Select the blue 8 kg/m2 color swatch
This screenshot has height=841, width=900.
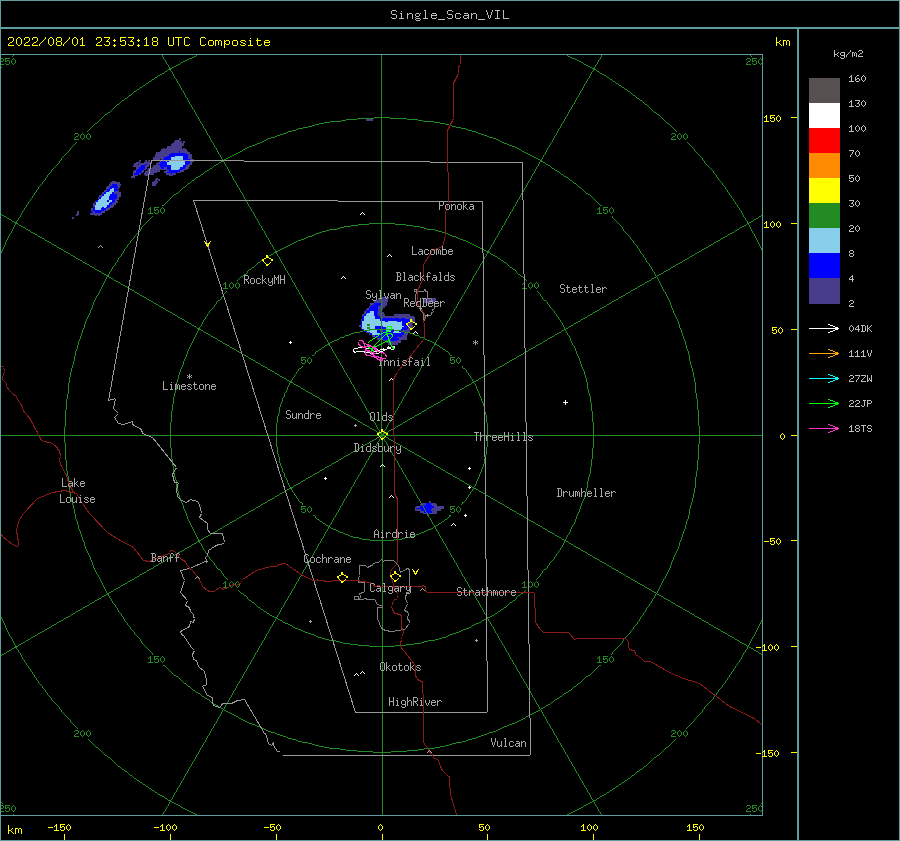coord(824,266)
